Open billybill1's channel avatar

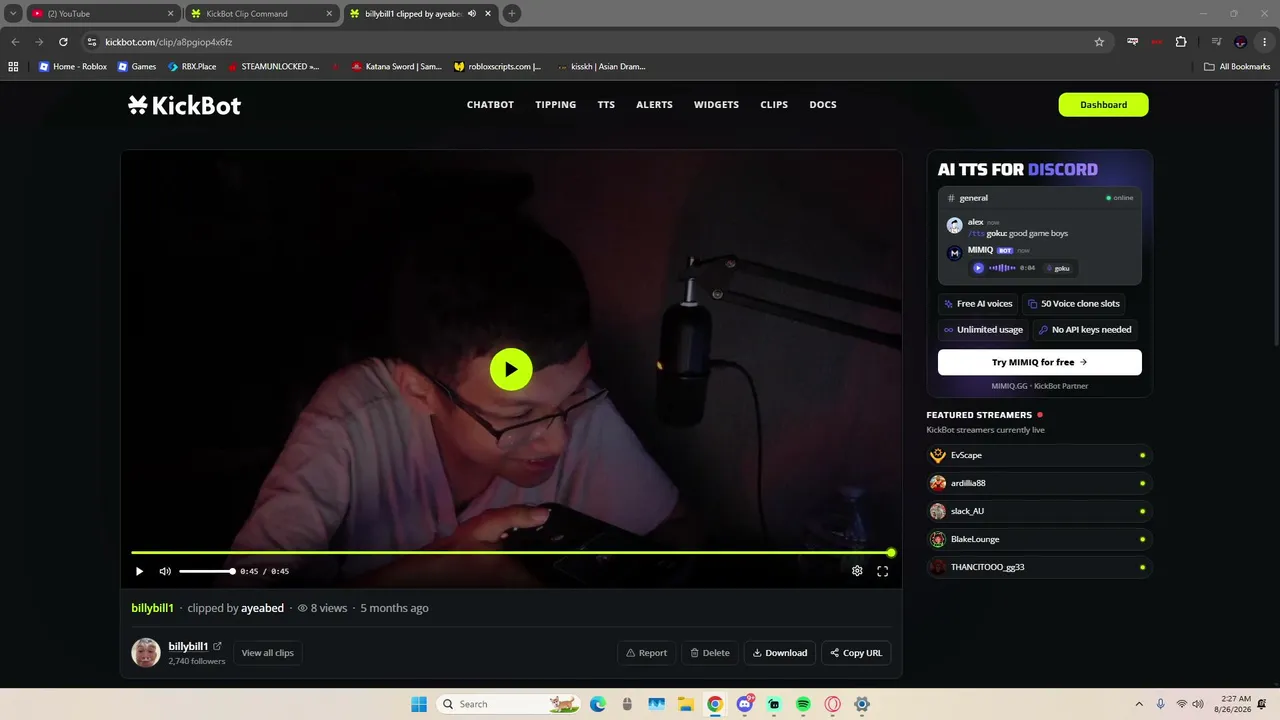[x=146, y=653]
